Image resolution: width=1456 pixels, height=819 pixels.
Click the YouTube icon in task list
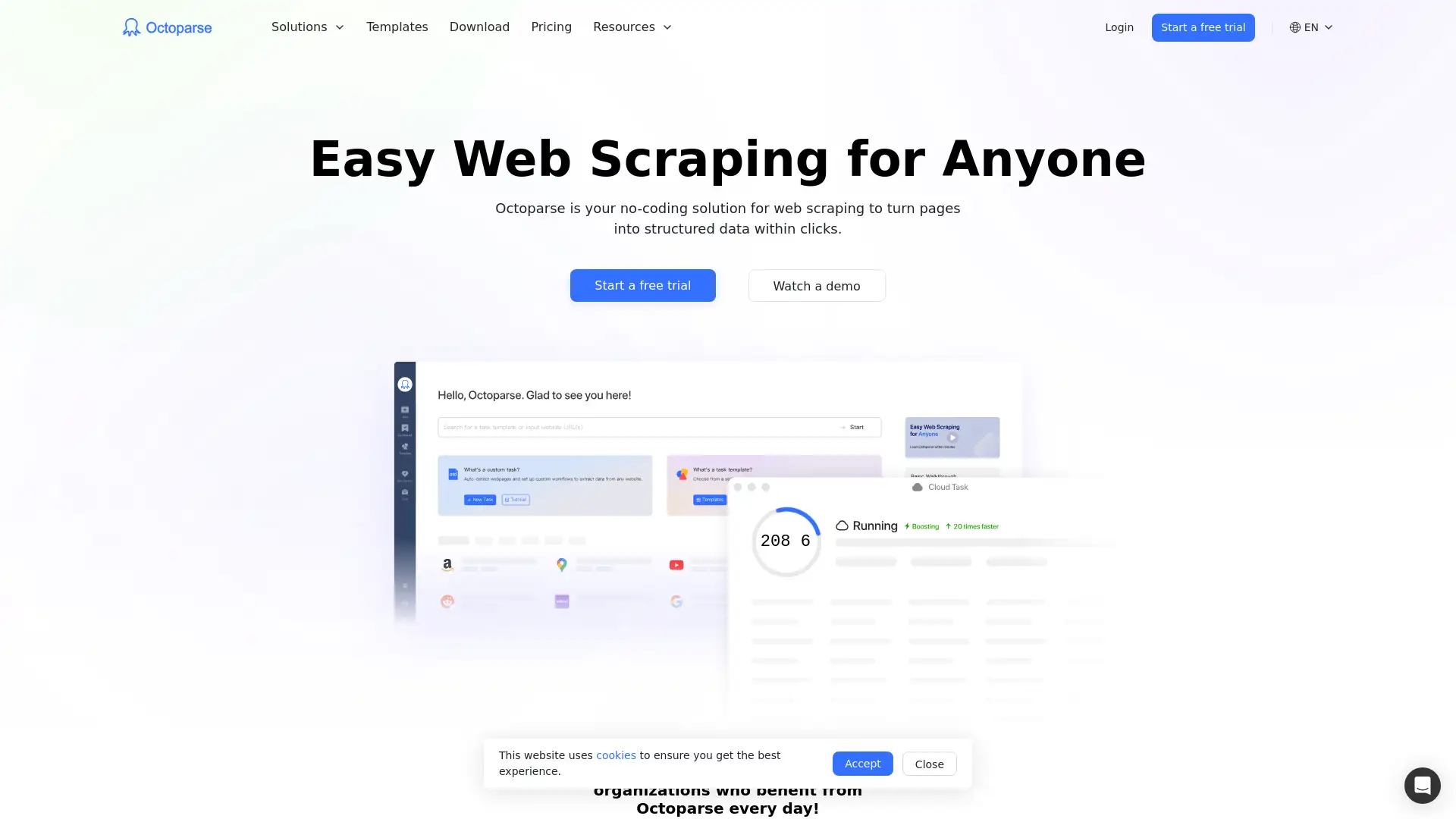pyautogui.click(x=676, y=565)
